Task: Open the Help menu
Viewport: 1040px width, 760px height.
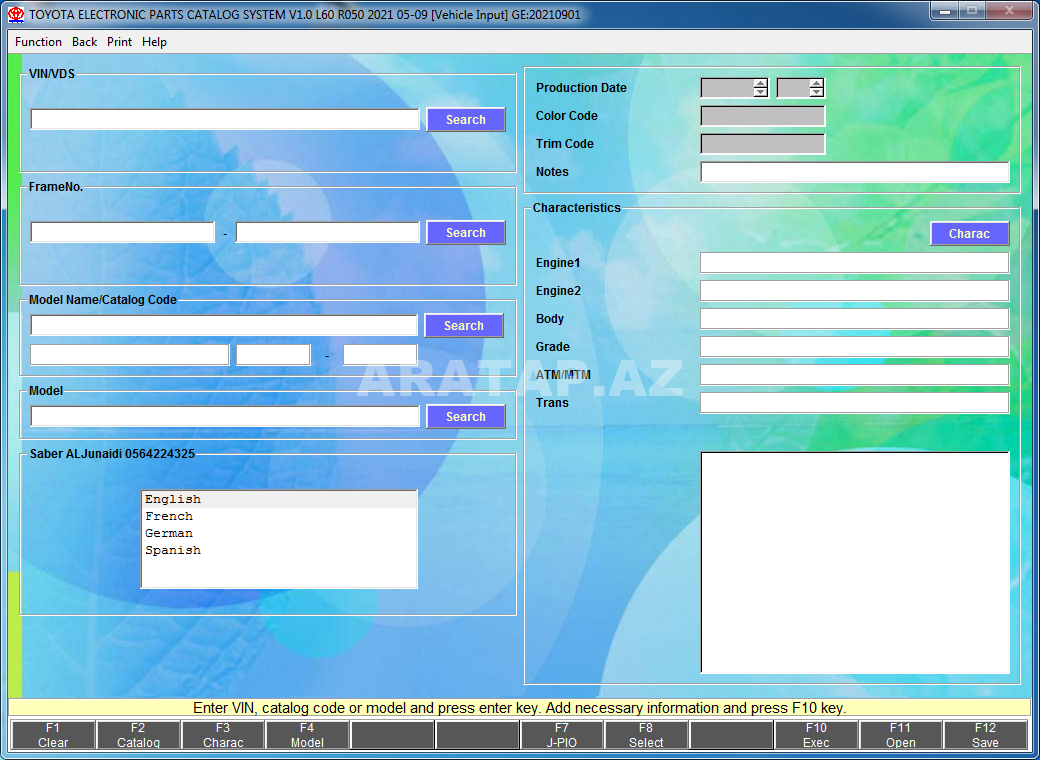Action: point(155,42)
